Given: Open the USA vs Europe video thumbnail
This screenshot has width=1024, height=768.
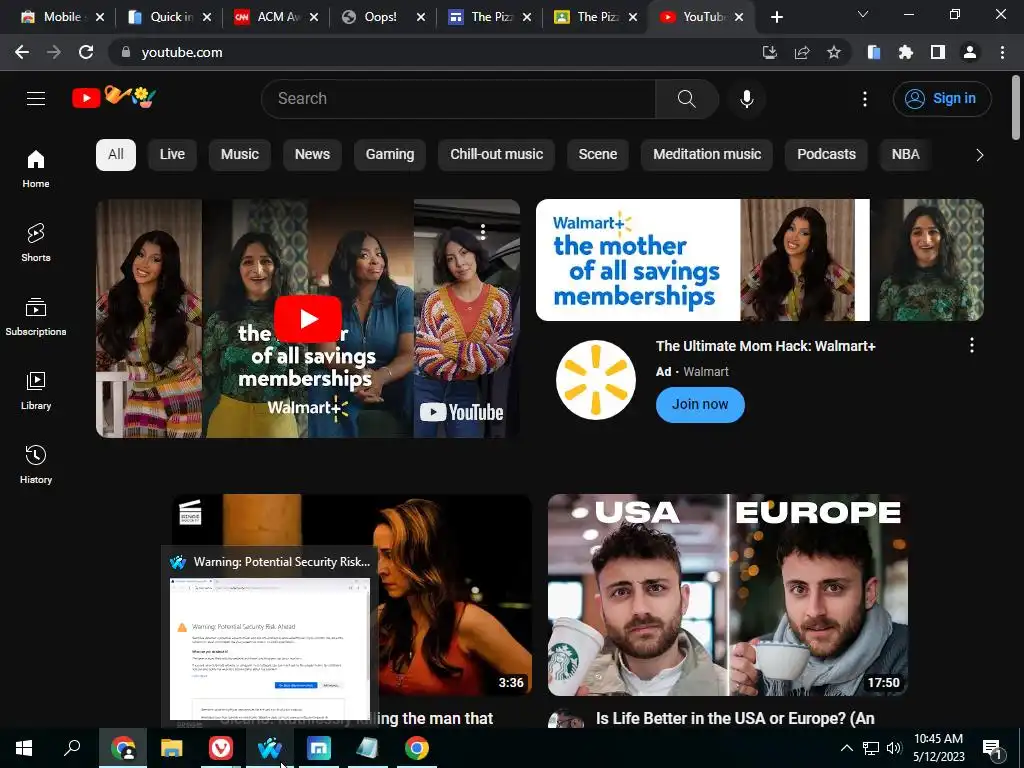Looking at the screenshot, I should point(728,595).
